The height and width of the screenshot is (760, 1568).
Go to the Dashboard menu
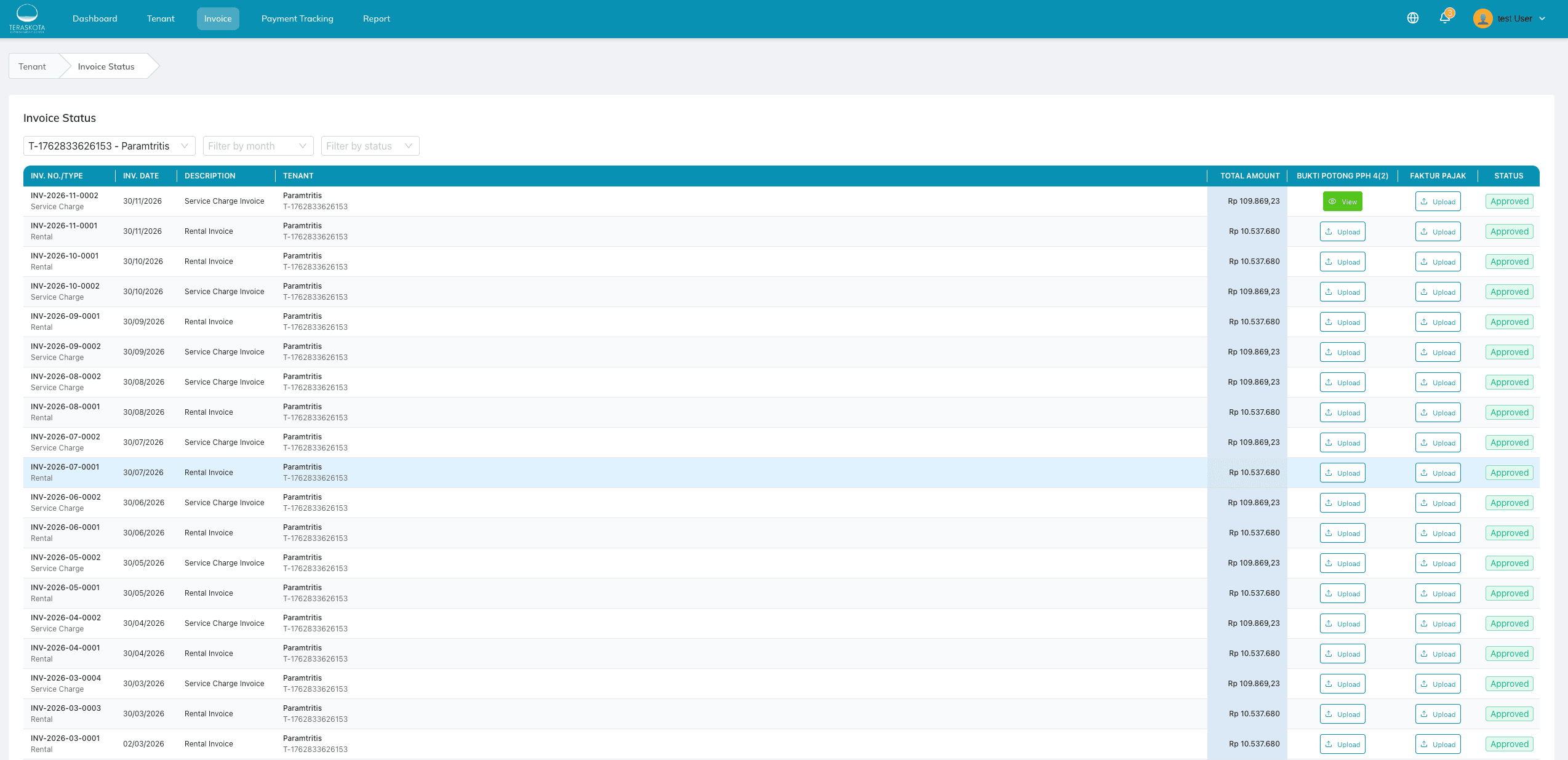pyautogui.click(x=95, y=18)
